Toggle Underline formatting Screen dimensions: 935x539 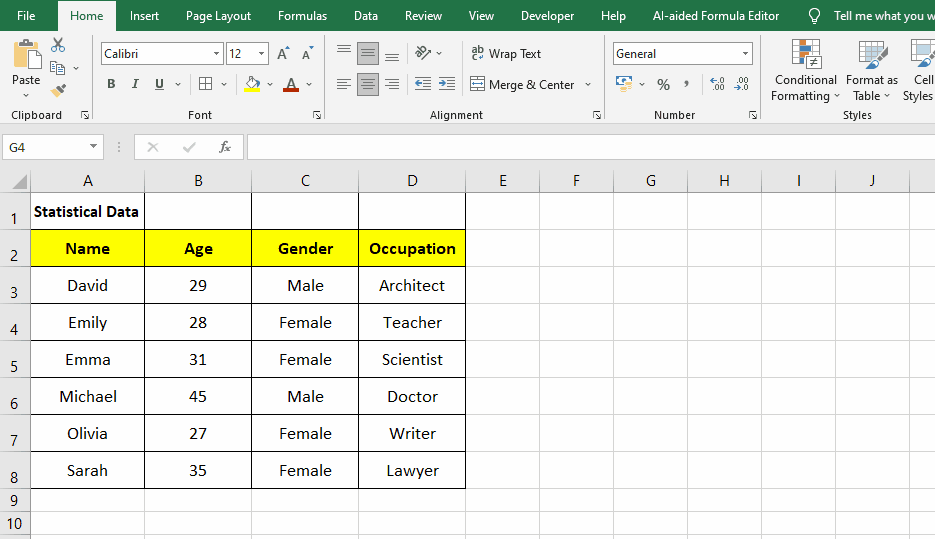pos(159,84)
